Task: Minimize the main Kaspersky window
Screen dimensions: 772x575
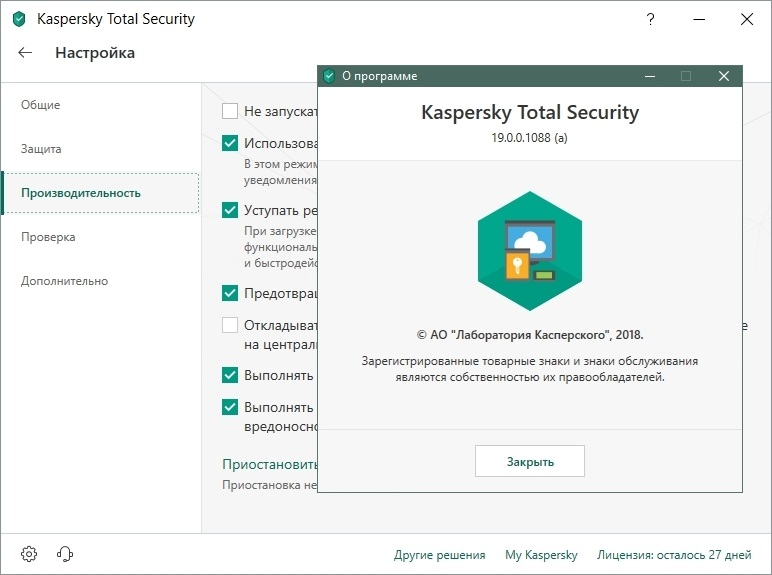Action: tap(699, 19)
